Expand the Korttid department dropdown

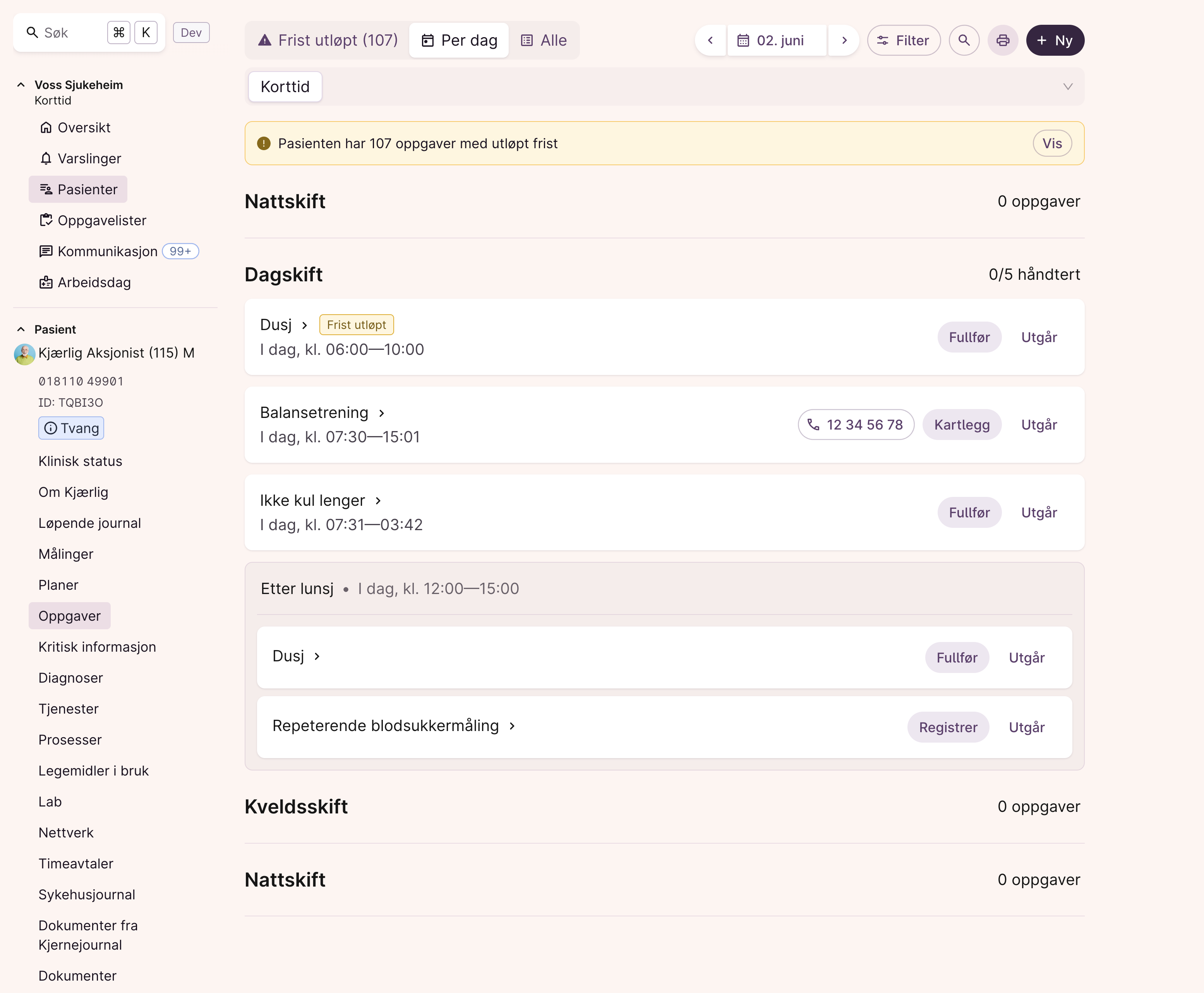1067,86
